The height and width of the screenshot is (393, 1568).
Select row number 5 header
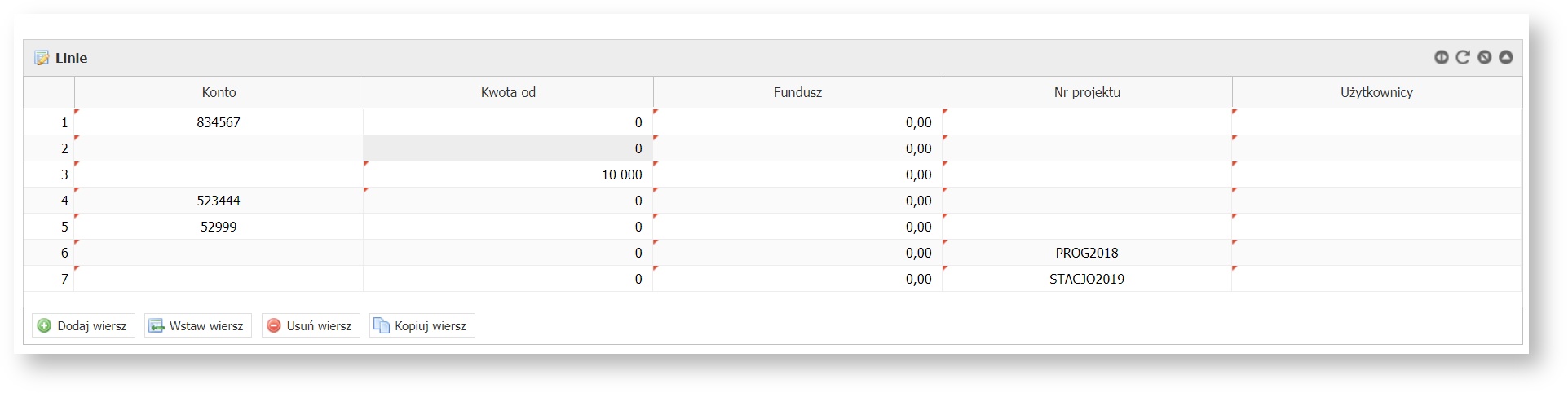click(x=49, y=227)
